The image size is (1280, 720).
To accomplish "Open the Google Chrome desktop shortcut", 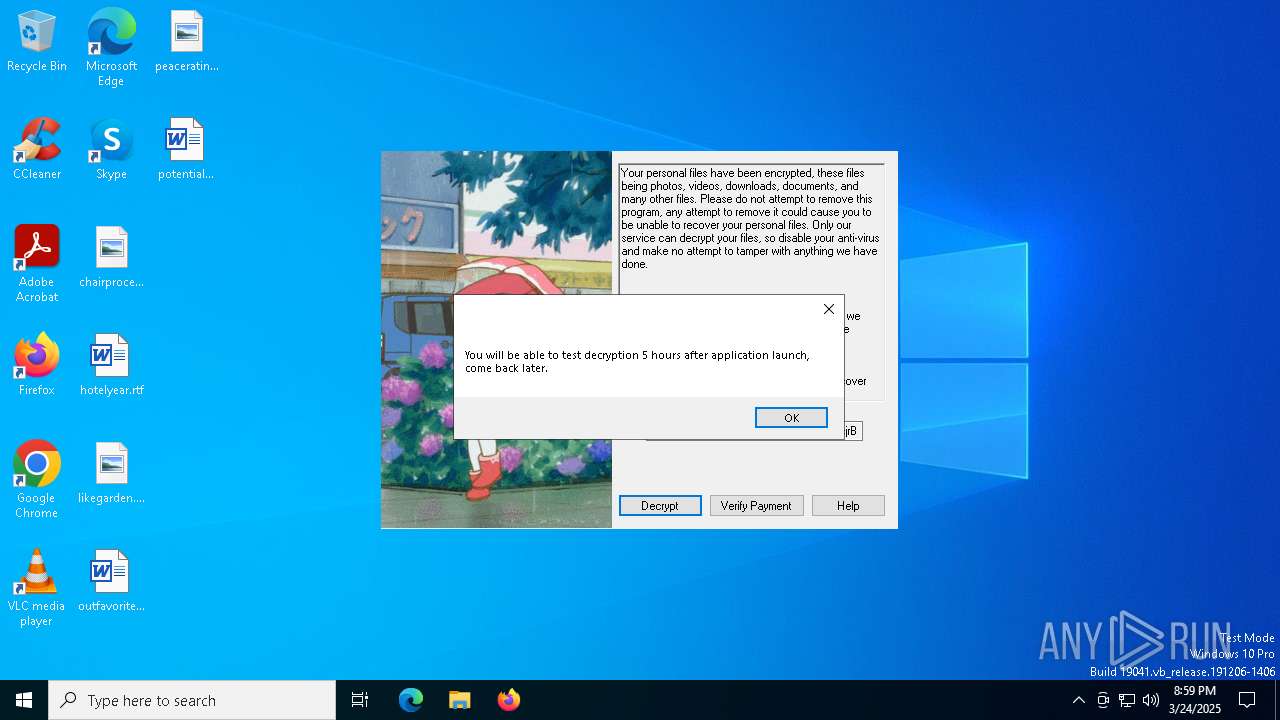I will click(x=37, y=480).
